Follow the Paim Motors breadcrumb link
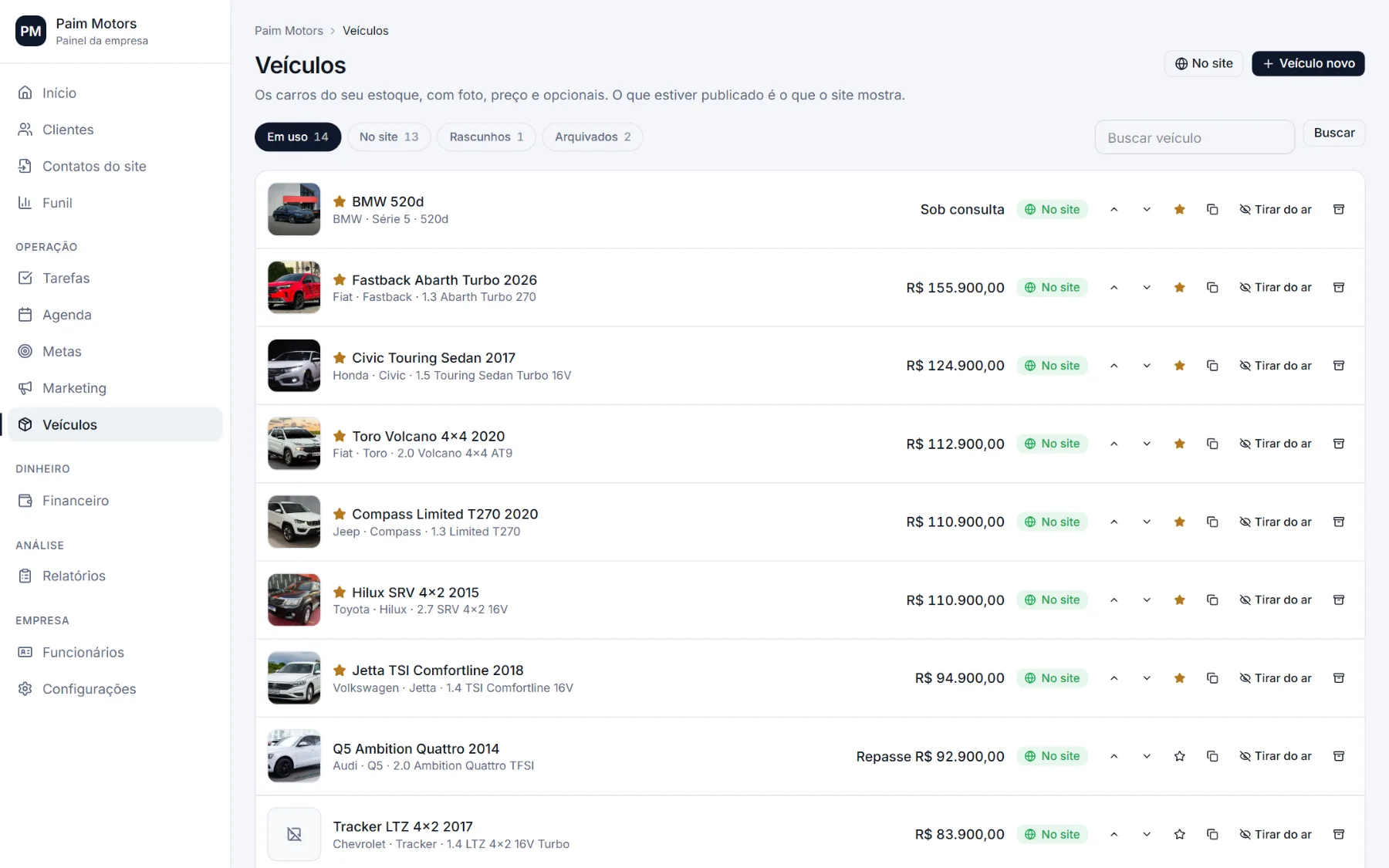This screenshot has width=1389, height=868. pyautogui.click(x=289, y=31)
